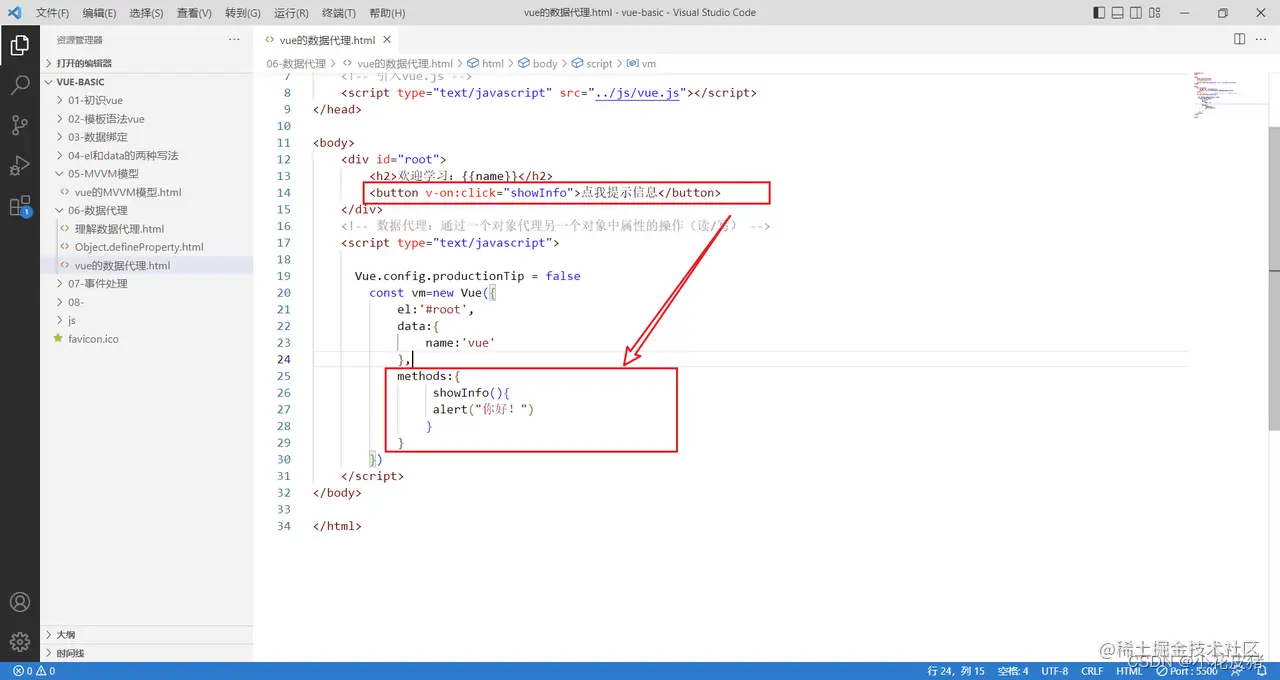Screen dimensions: 1280x680
Task: Click Live Server Port: 5500
Action: pyautogui.click(x=1188, y=671)
